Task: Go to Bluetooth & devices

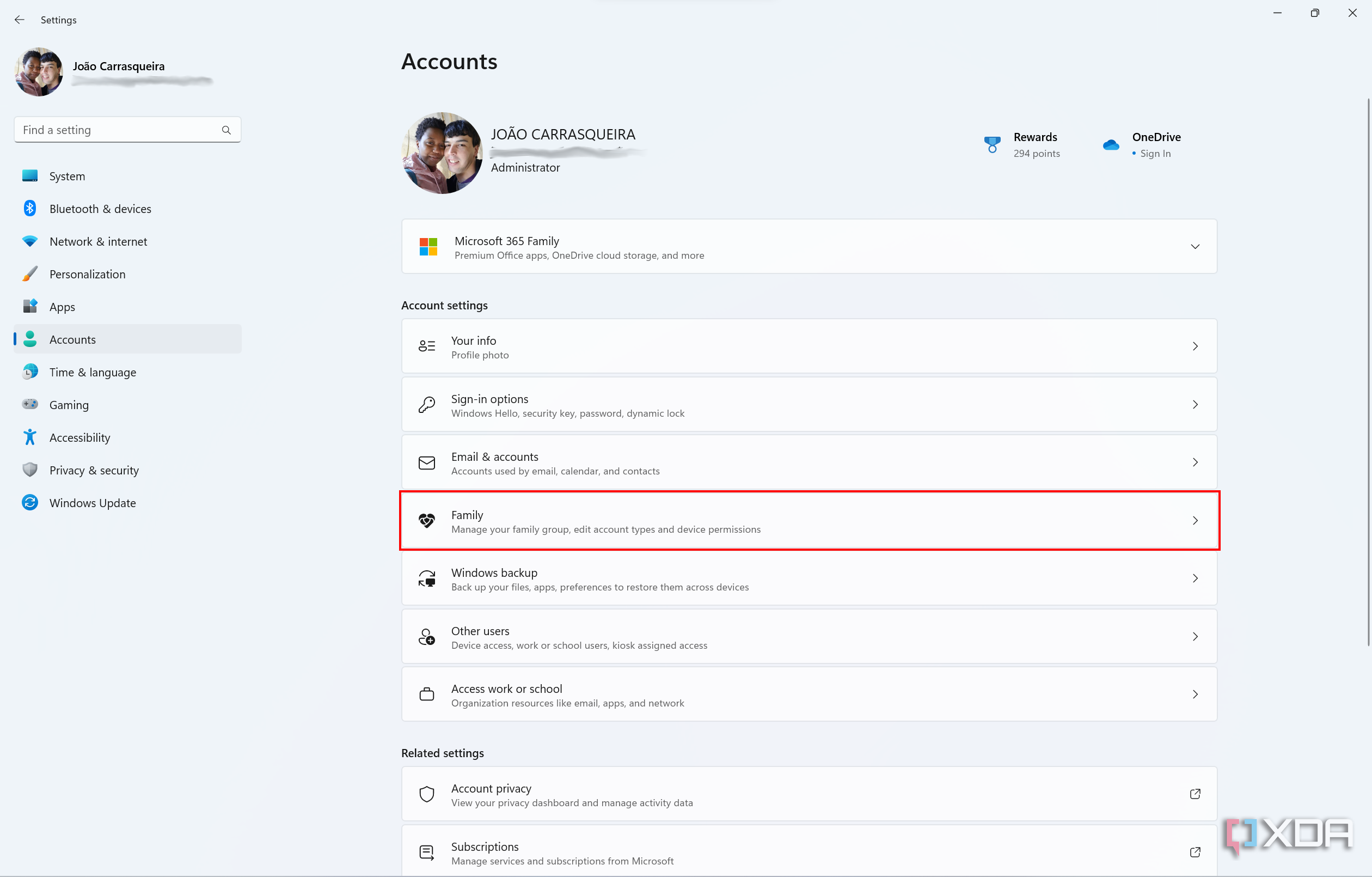Action: pyautogui.click(x=127, y=208)
